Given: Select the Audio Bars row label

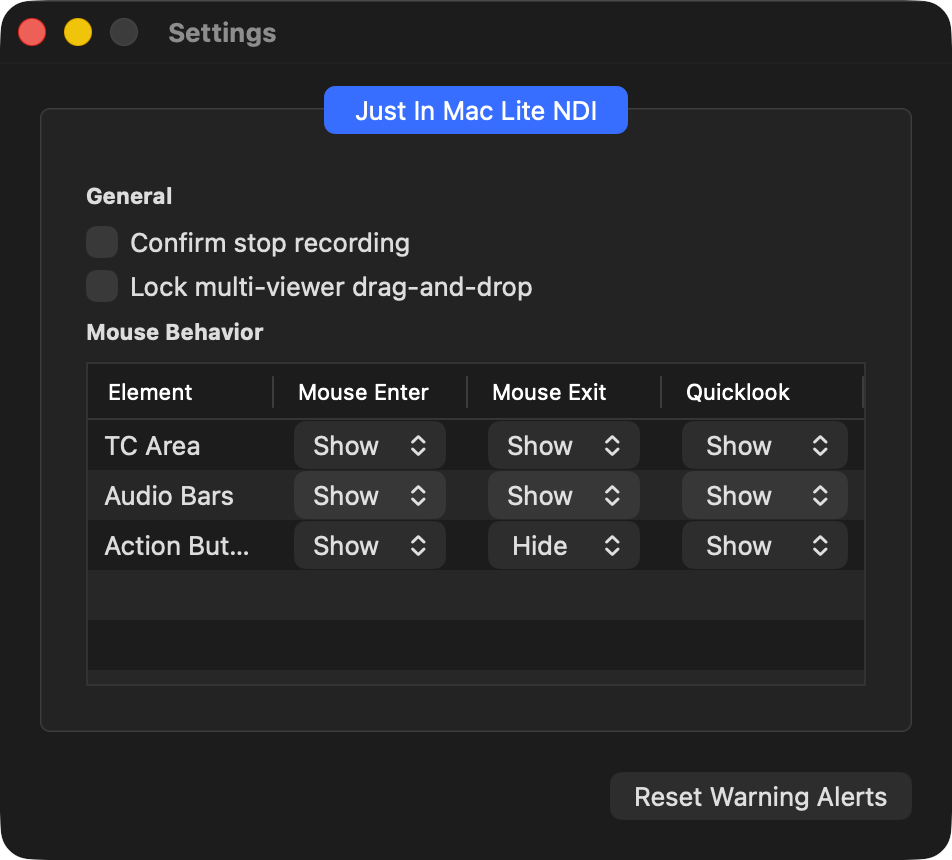Looking at the screenshot, I should 169,496.
